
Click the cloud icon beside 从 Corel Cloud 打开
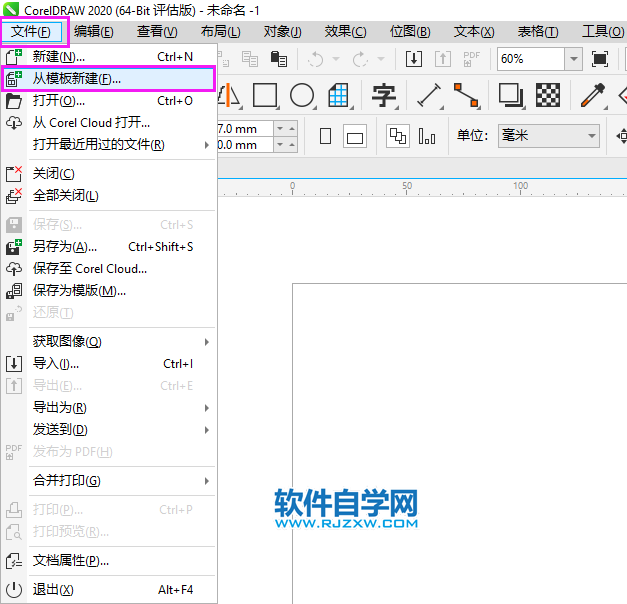(x=14, y=123)
